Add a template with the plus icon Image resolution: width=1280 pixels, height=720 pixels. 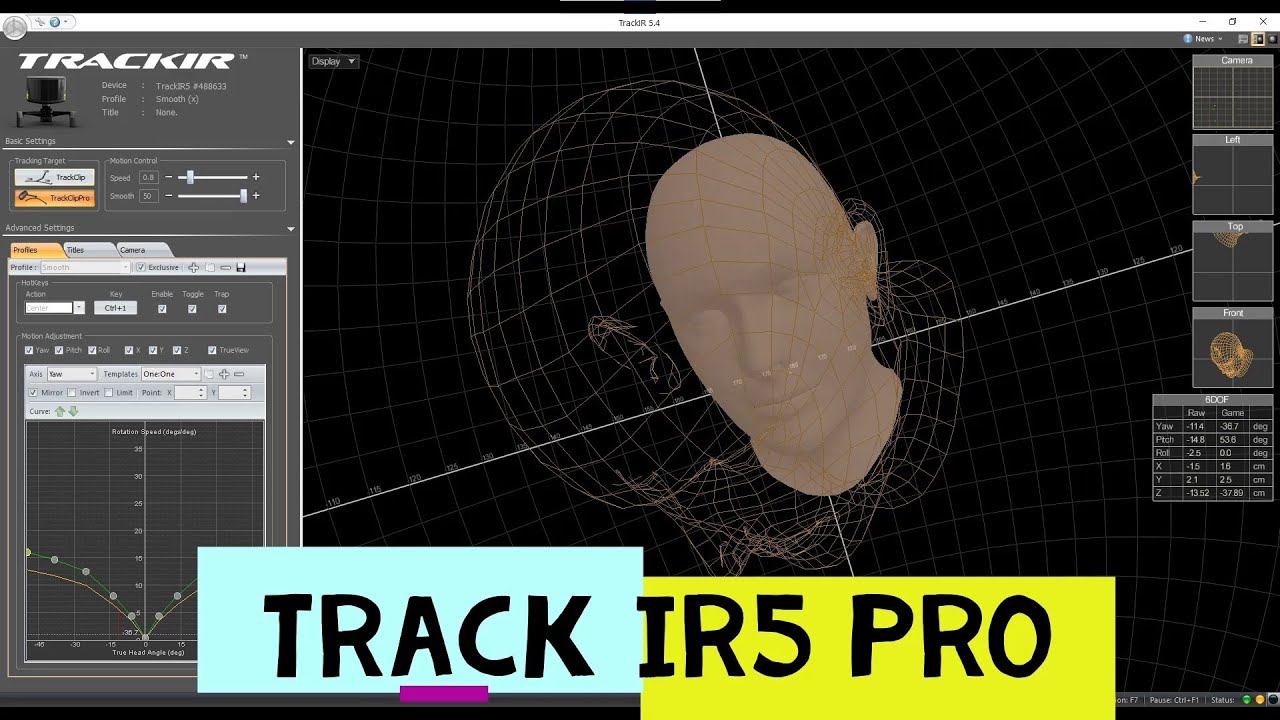tap(224, 374)
